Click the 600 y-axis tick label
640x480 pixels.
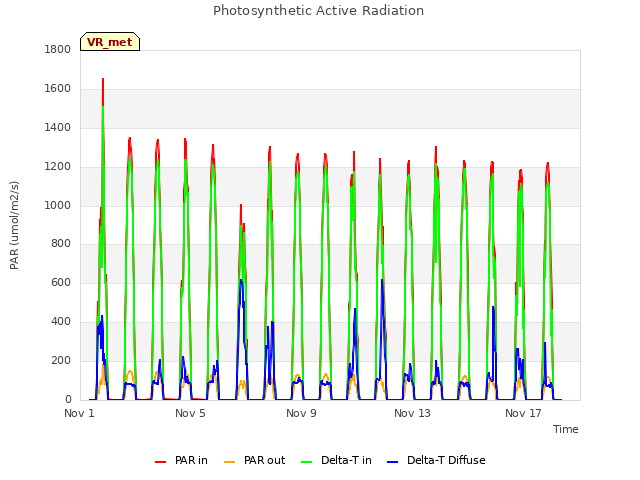[x=61, y=283]
